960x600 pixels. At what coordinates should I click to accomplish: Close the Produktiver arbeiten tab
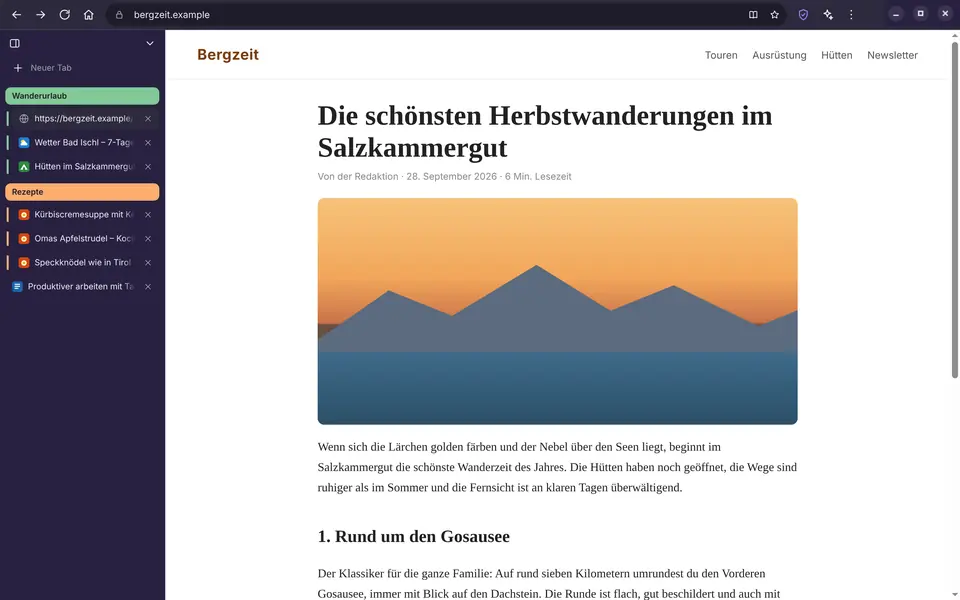tap(148, 287)
